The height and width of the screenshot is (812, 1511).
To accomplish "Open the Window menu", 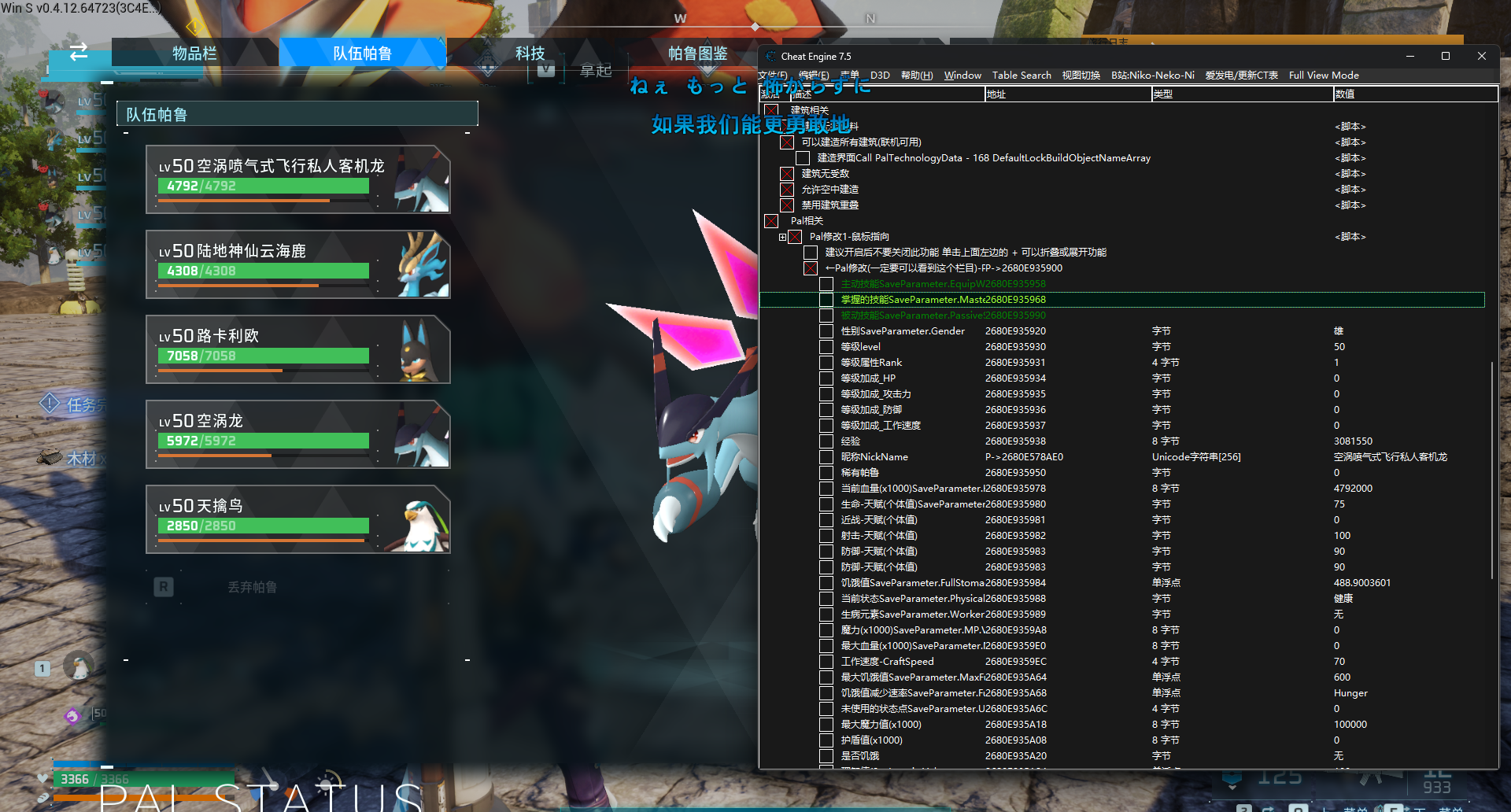I will 962,76.
